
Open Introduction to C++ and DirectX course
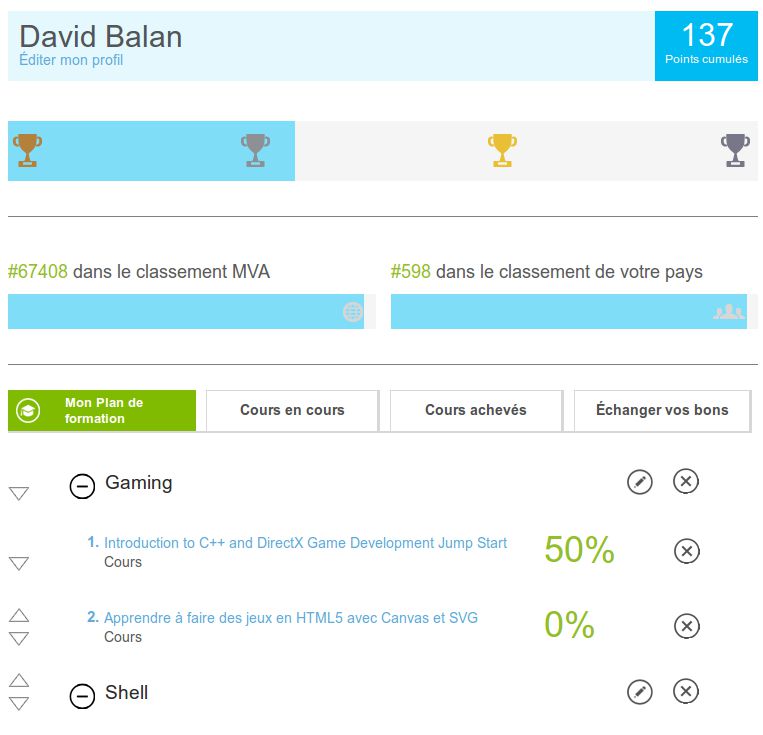305,543
